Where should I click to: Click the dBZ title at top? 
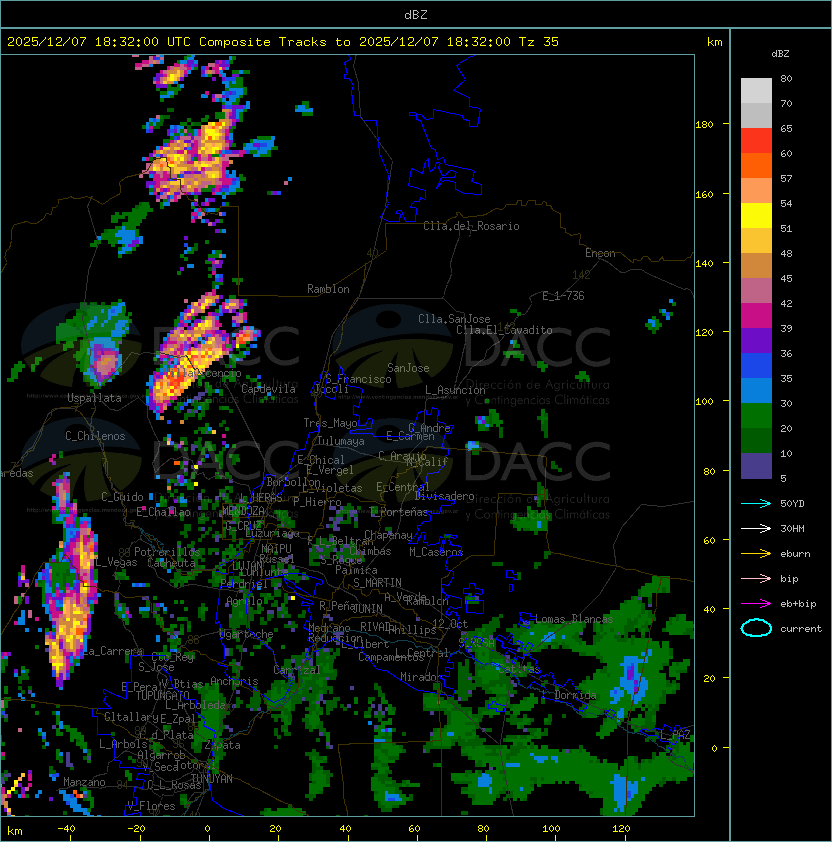click(x=416, y=15)
